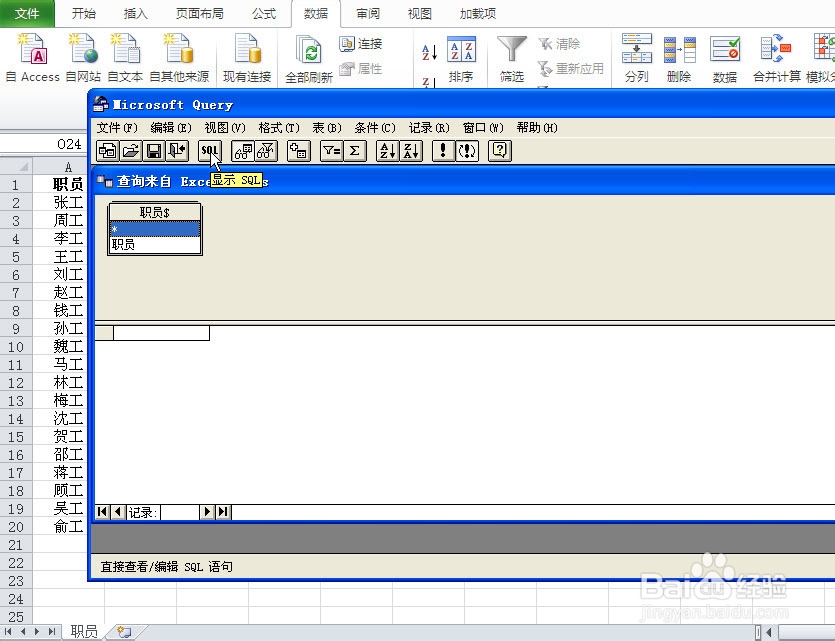Open the 表(B) menu
The image size is (835, 641).
326,128
